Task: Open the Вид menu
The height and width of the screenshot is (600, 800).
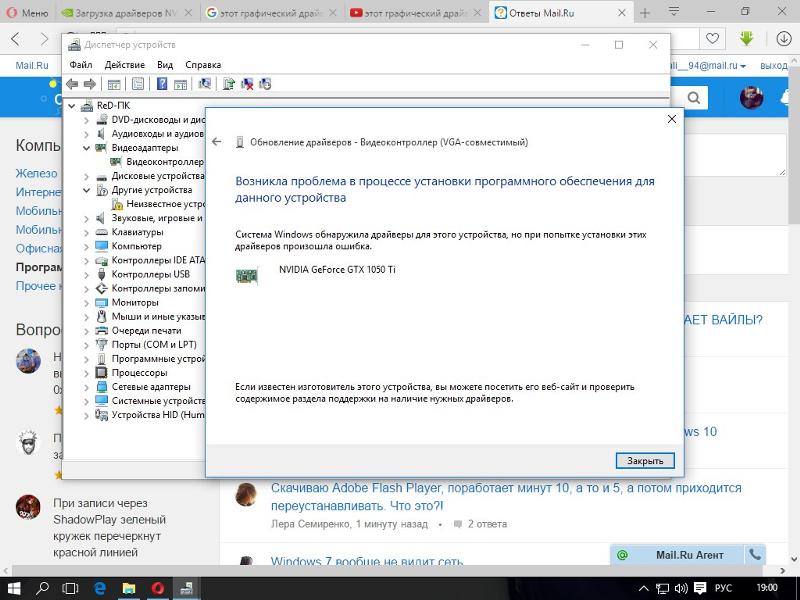Action: click(x=165, y=65)
